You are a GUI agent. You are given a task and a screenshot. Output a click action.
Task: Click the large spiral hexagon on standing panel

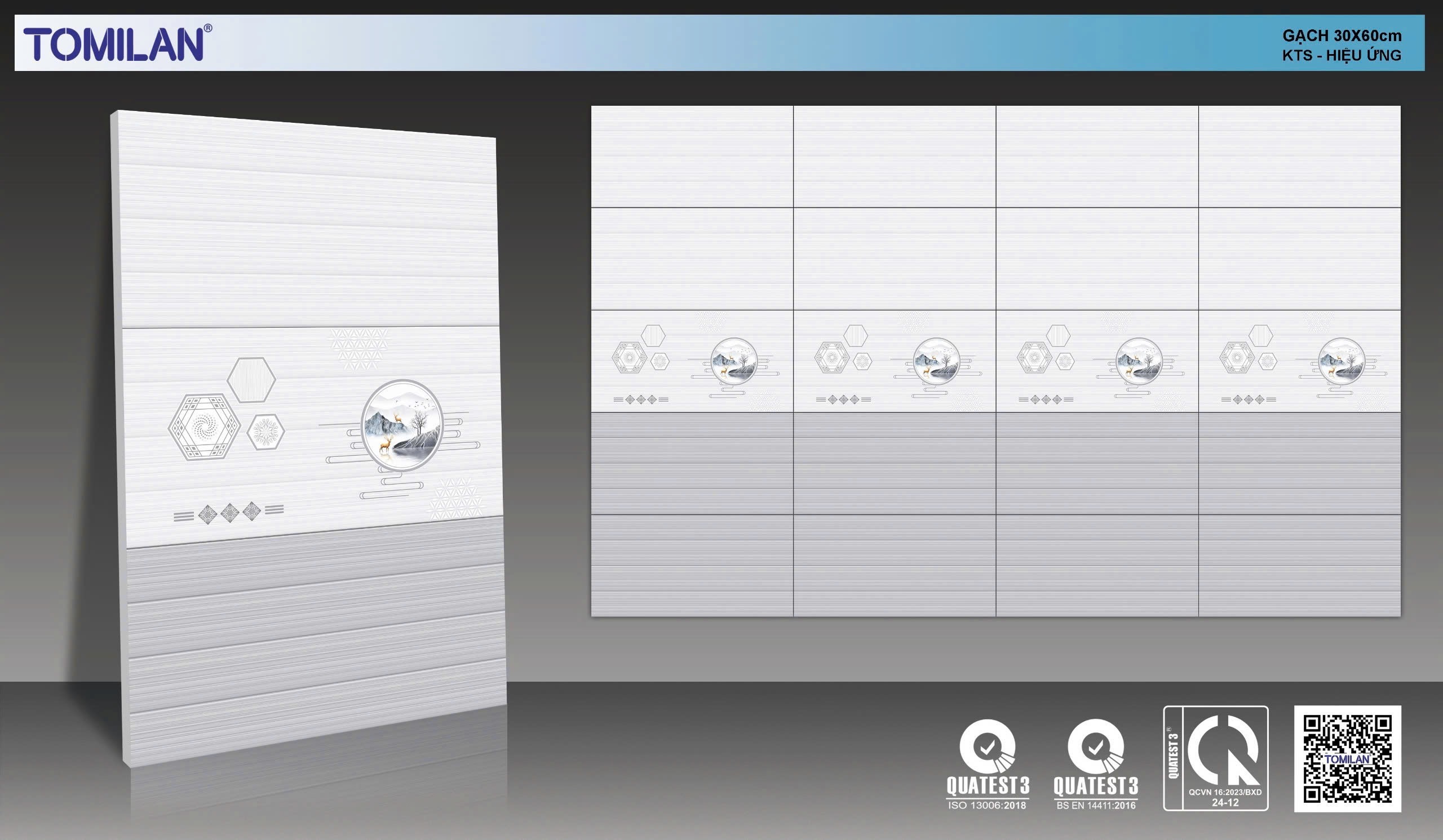pos(204,426)
